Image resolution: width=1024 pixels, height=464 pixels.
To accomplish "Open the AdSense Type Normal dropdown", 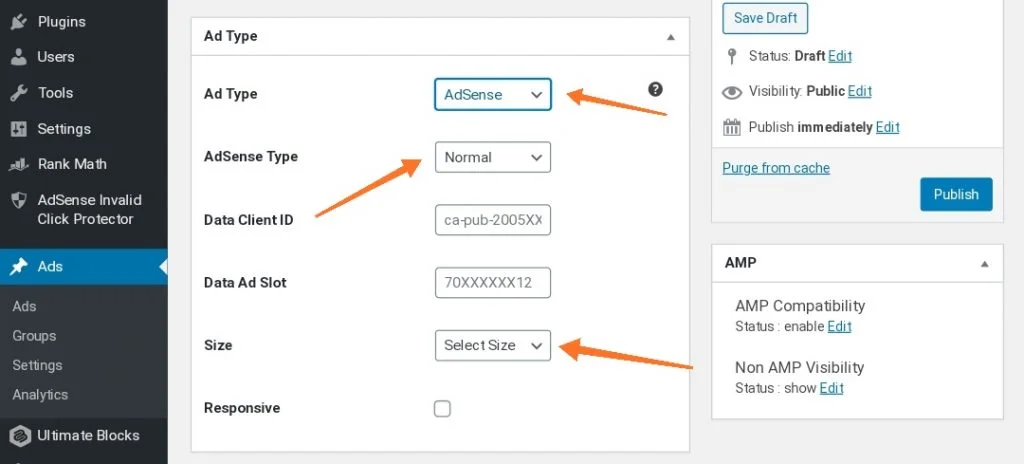I will coord(493,157).
